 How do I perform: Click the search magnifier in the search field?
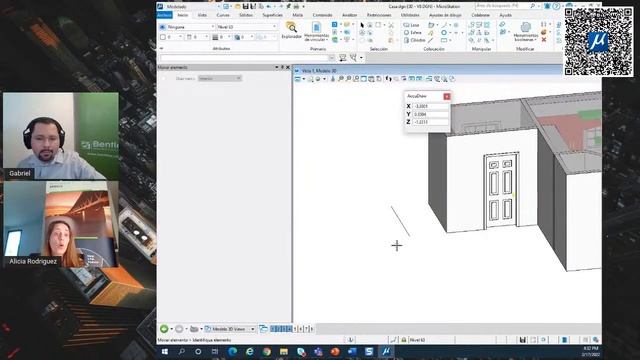[x=533, y=6]
